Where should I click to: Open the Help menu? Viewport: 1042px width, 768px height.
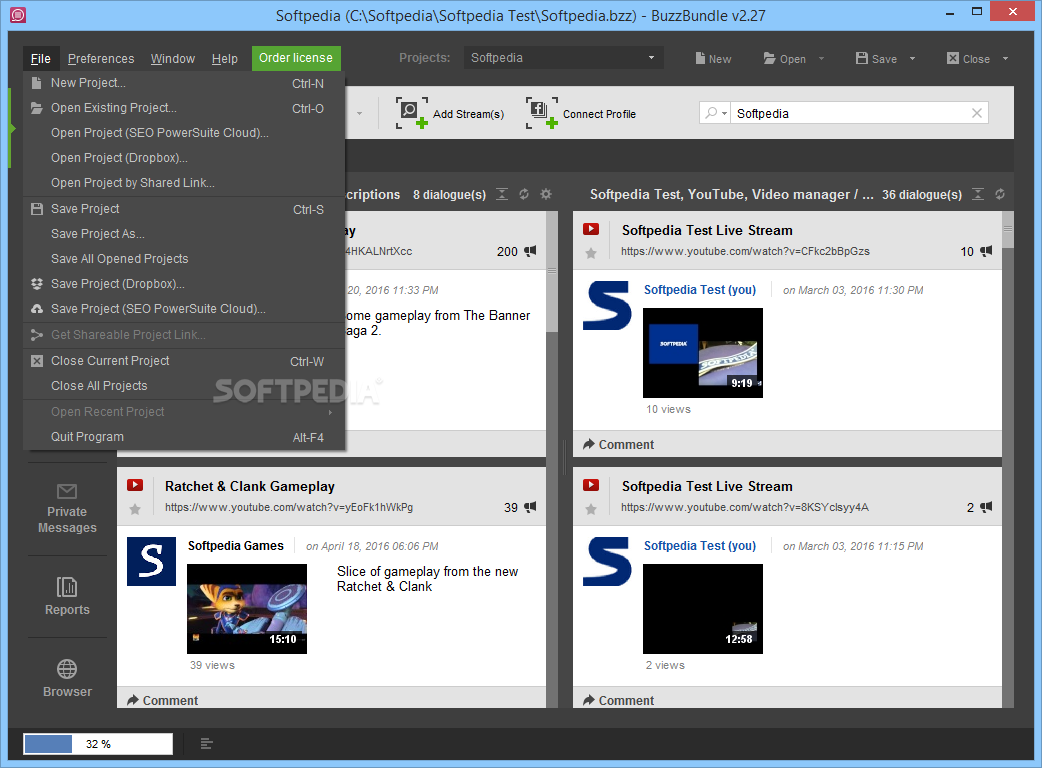point(225,58)
